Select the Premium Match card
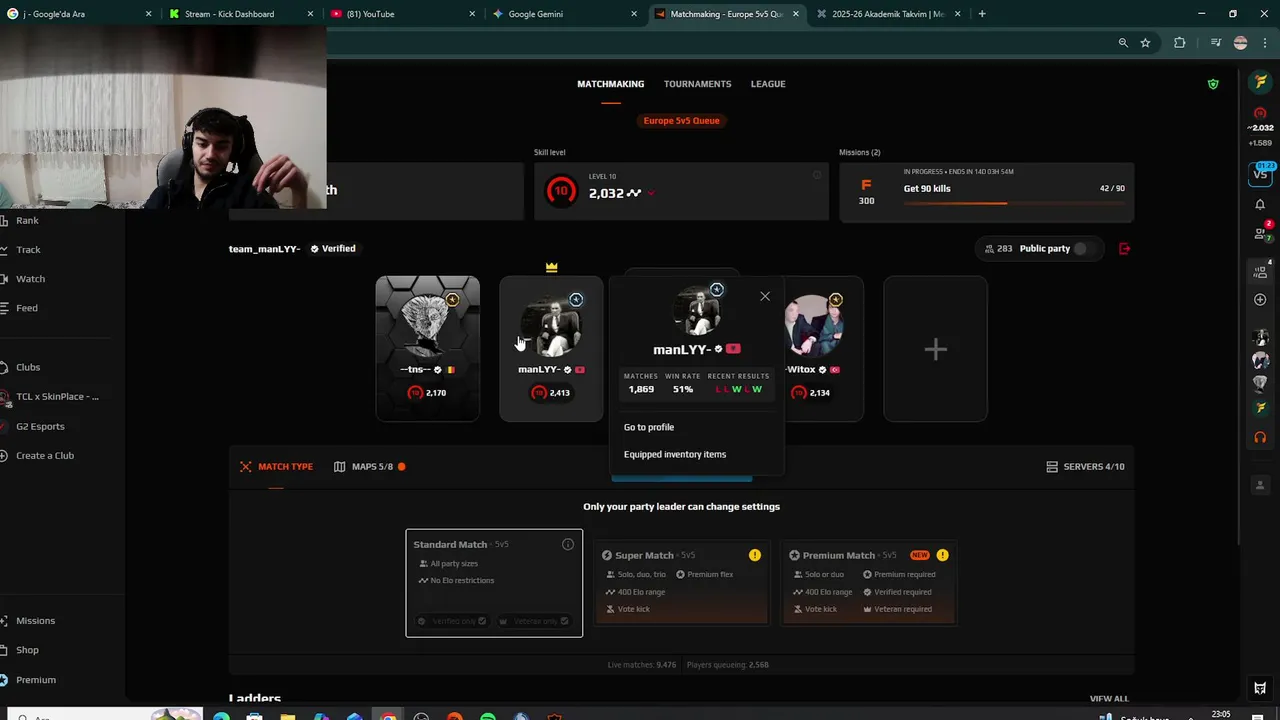Viewport: 1280px width, 720px height. point(869,583)
